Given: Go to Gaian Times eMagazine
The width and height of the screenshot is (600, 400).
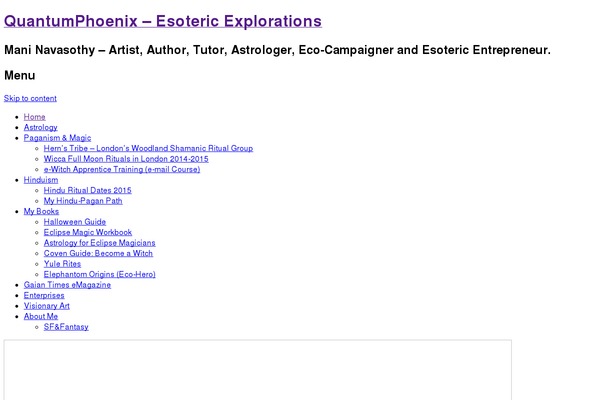Looking at the screenshot, I should (67, 285).
